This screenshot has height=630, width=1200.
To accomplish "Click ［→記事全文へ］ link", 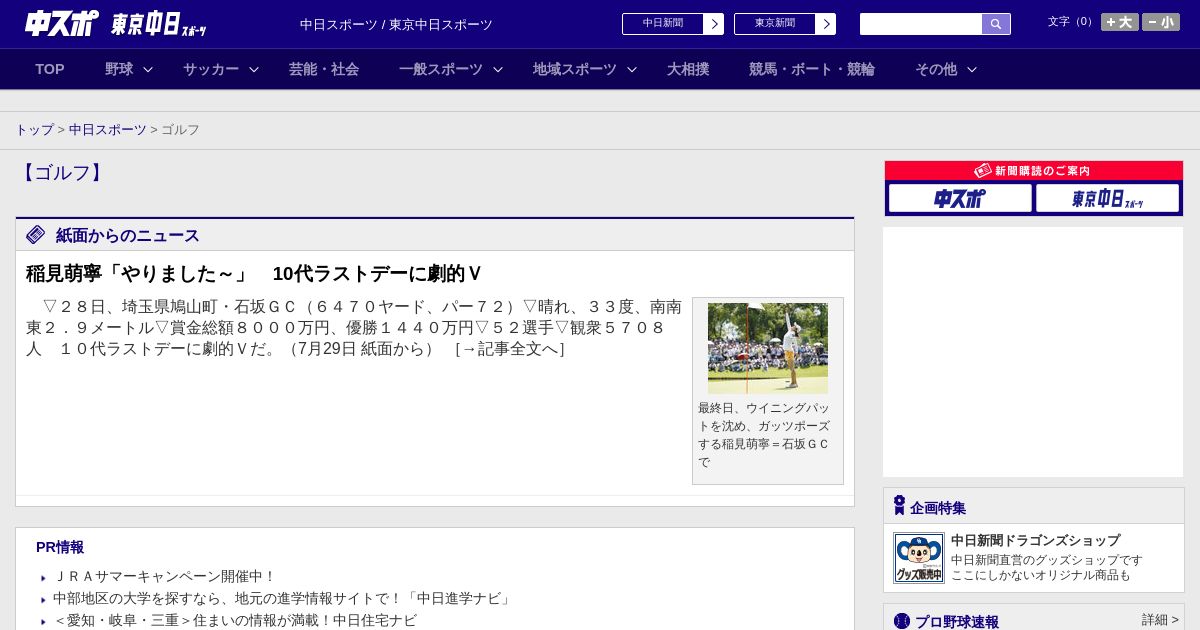I will click(x=510, y=349).
